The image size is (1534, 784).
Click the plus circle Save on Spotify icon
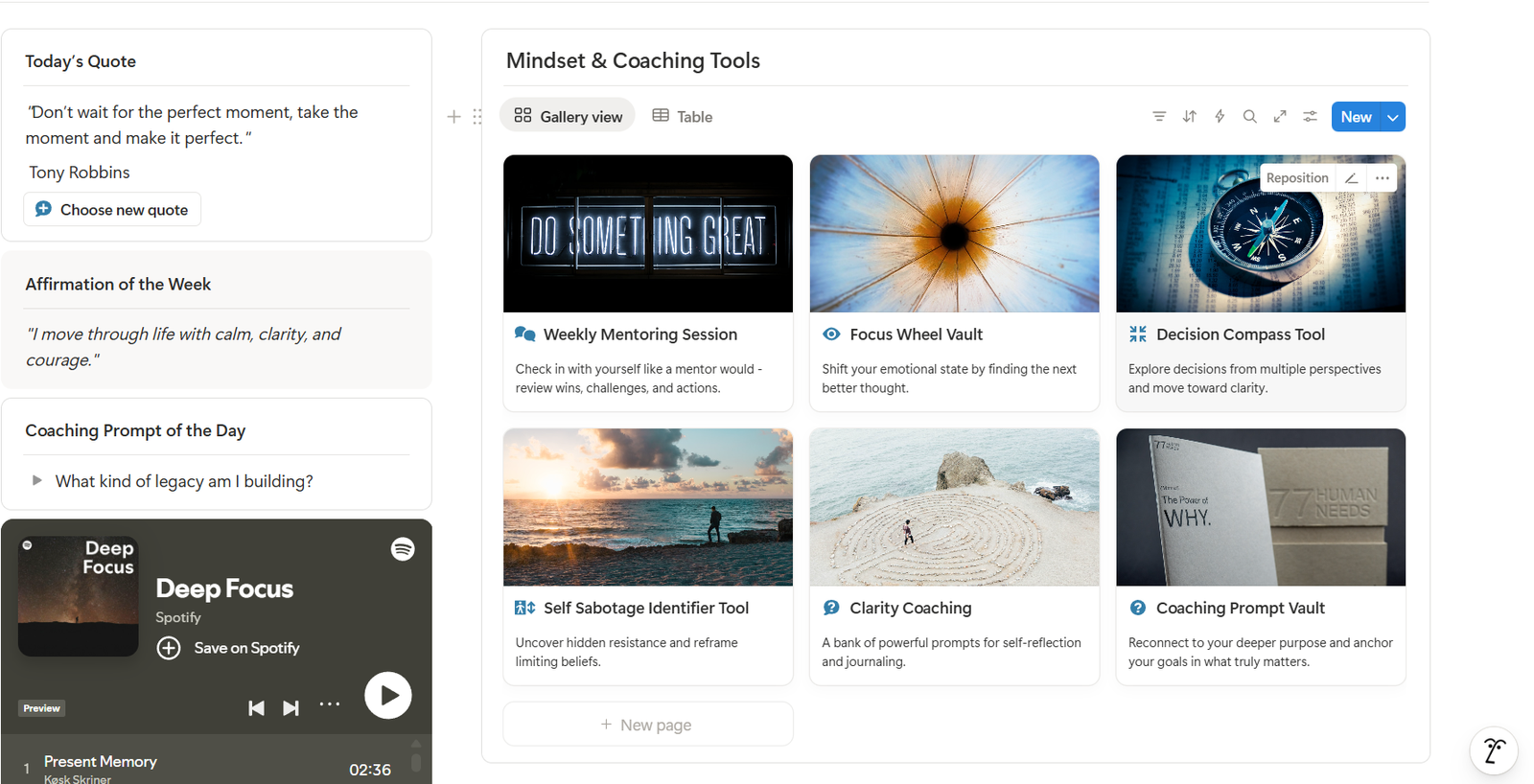click(169, 648)
